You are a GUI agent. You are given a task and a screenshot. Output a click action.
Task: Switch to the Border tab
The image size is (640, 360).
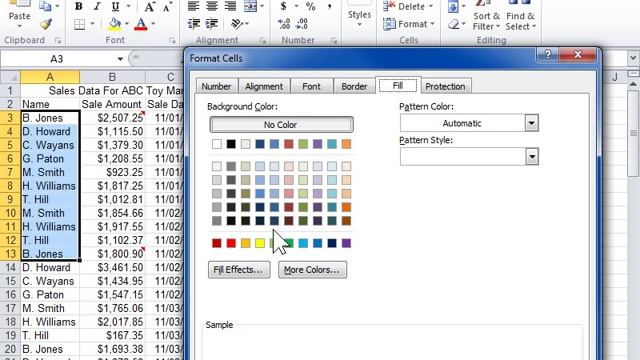click(354, 86)
